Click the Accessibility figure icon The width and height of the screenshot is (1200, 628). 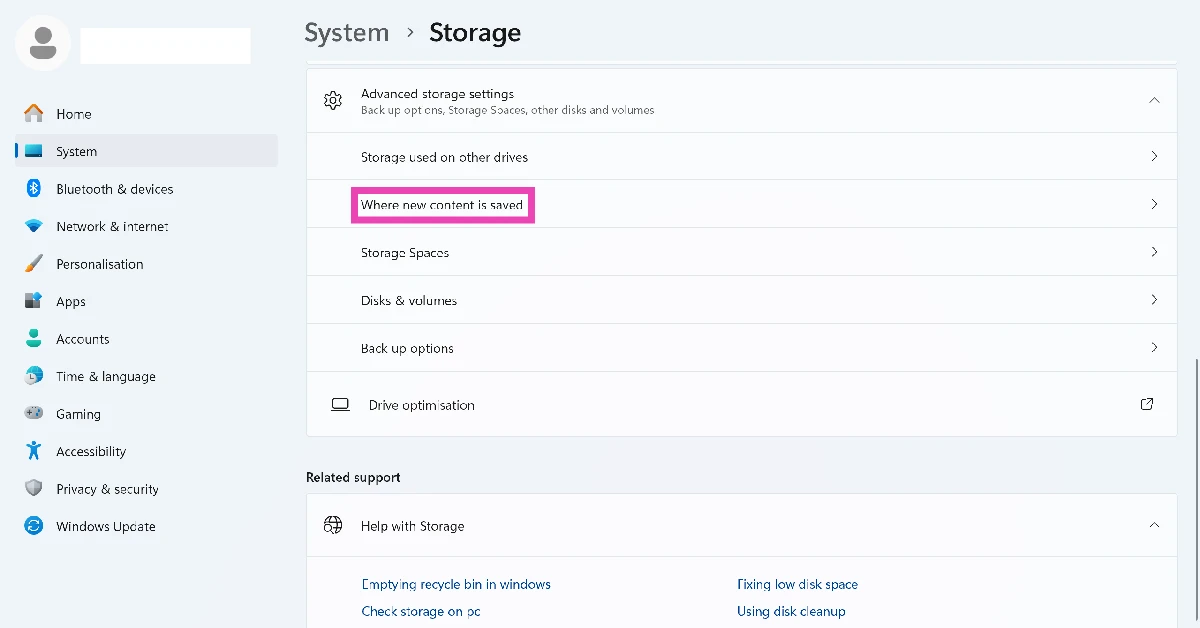34,451
